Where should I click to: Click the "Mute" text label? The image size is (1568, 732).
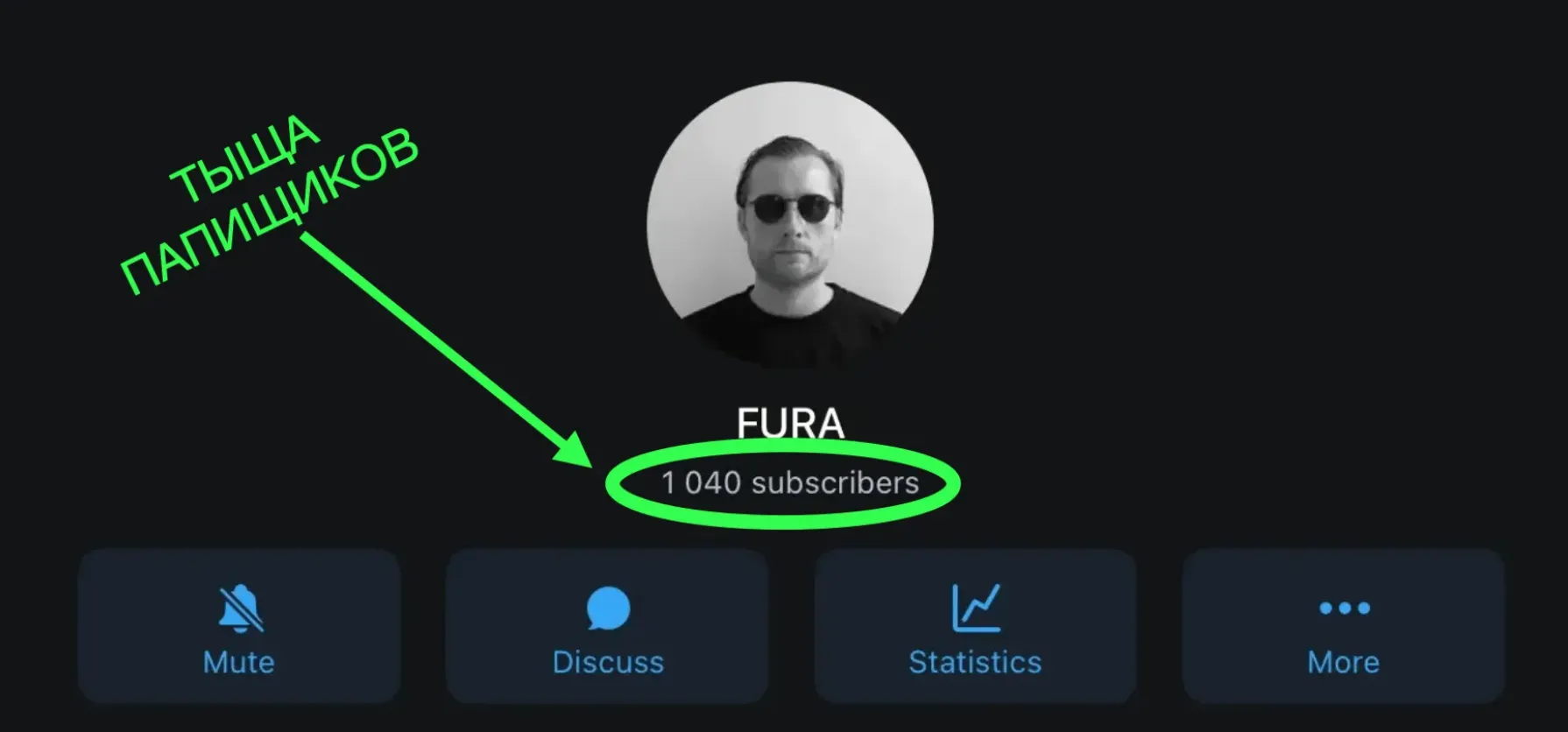[239, 662]
